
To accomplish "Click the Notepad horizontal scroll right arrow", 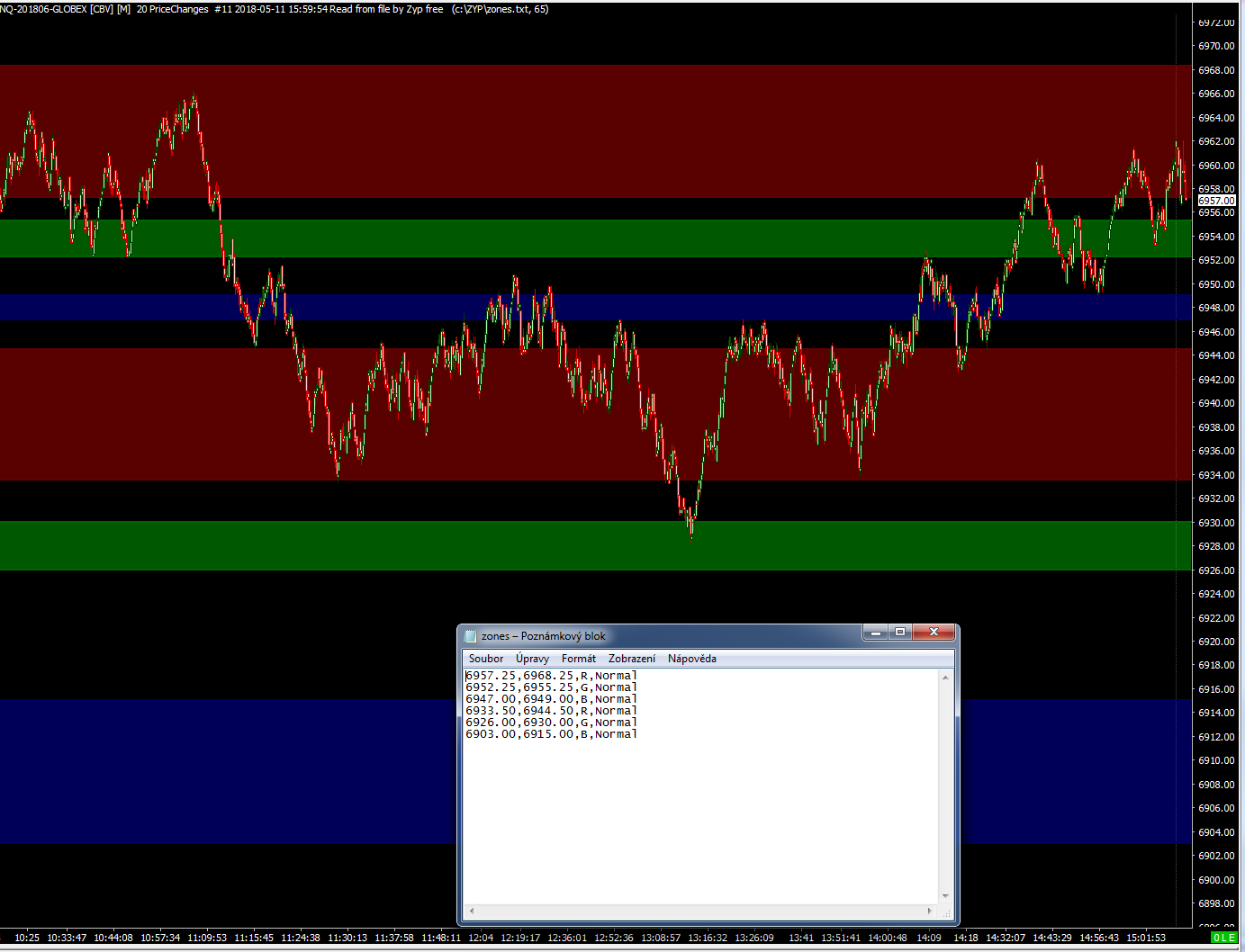I will [x=930, y=911].
